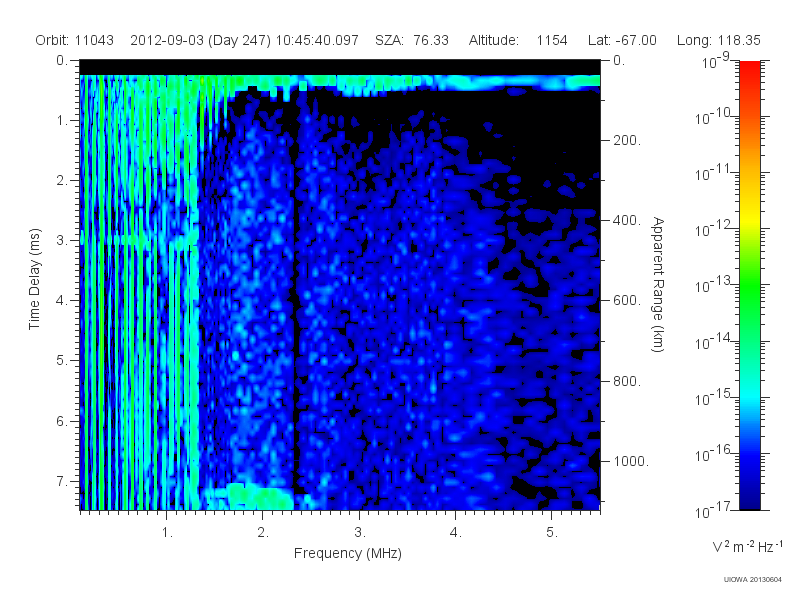
Task: Click the '7.' time delay tick label
Action: pyautogui.click(x=62, y=481)
